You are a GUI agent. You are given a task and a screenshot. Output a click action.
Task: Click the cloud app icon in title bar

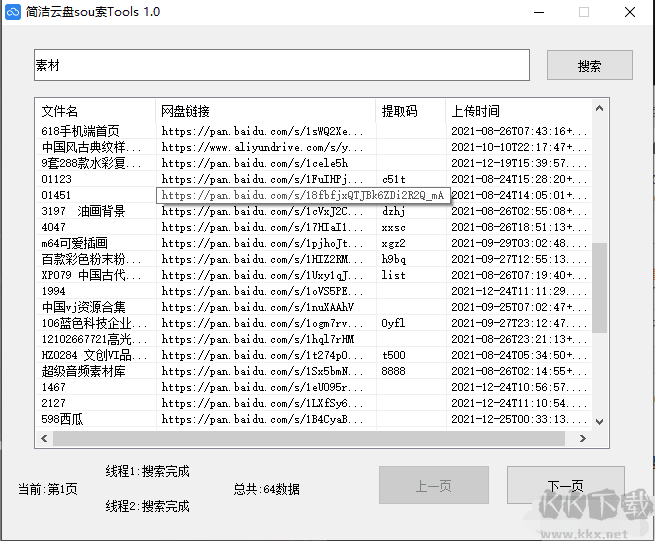point(14,12)
